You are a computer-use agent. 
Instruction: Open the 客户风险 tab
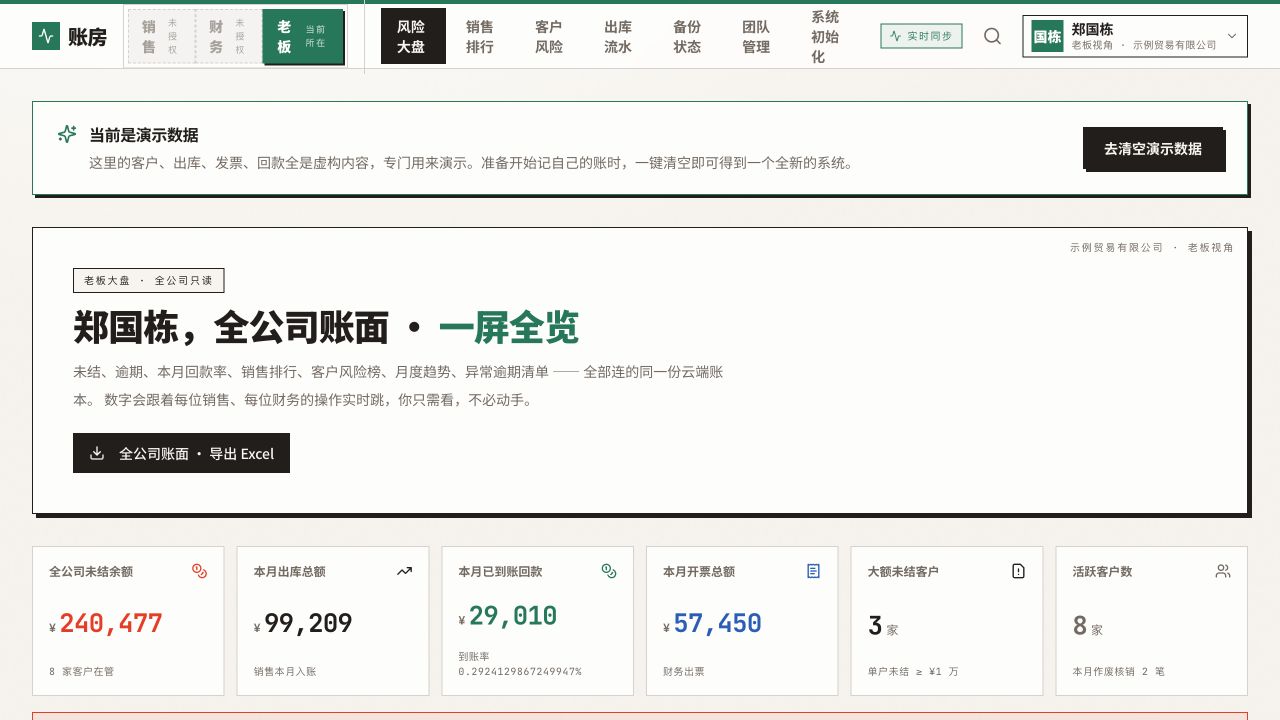550,37
